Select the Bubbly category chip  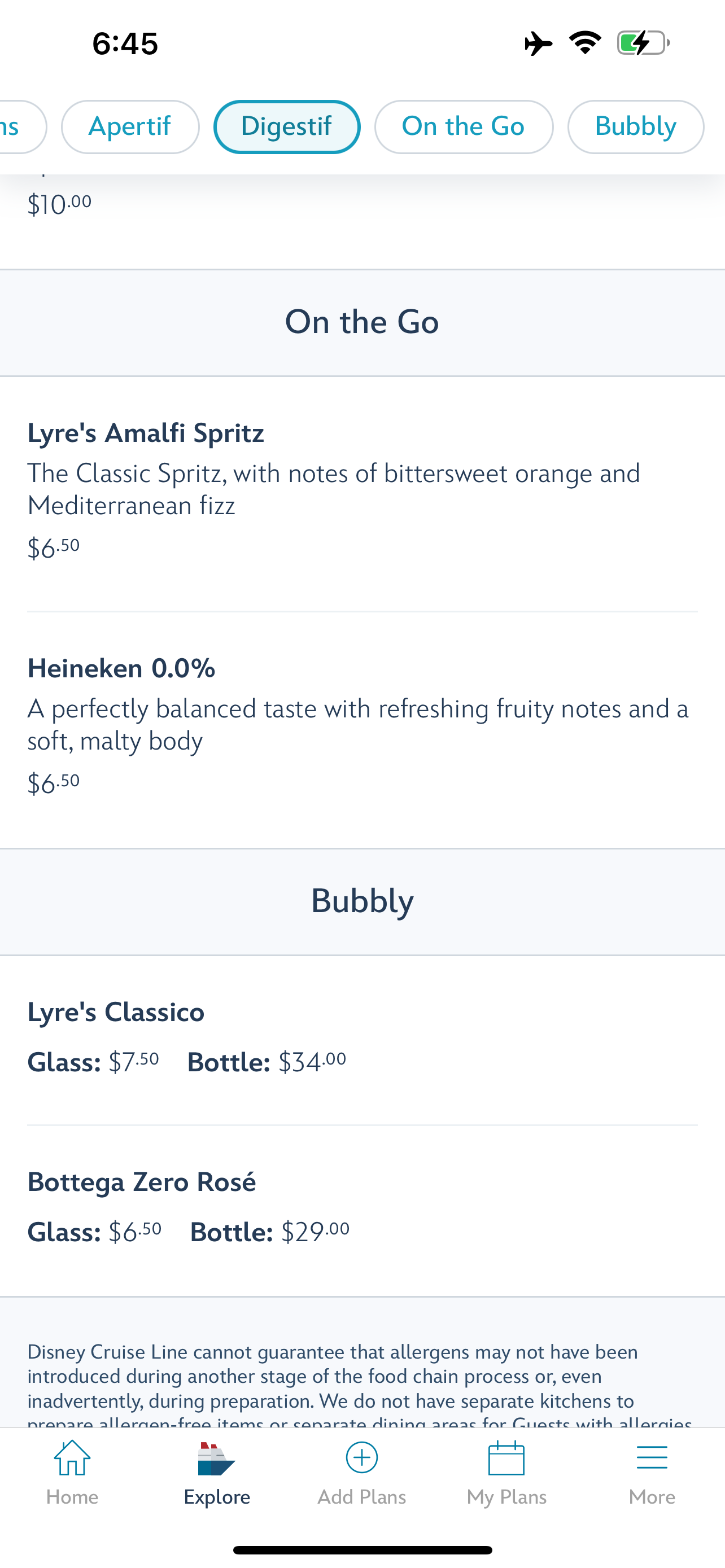[636, 126]
